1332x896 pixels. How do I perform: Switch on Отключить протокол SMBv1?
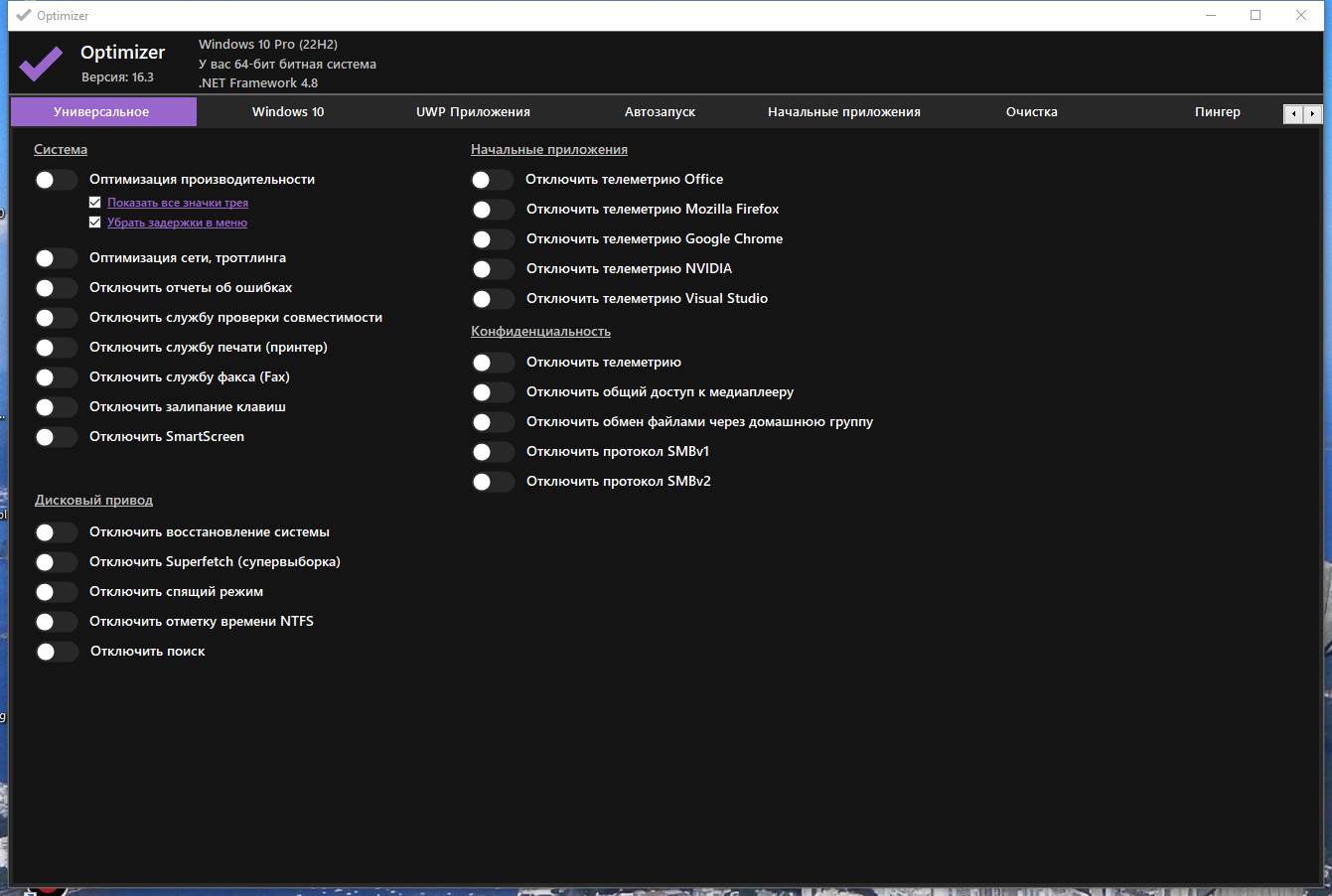pyautogui.click(x=493, y=452)
